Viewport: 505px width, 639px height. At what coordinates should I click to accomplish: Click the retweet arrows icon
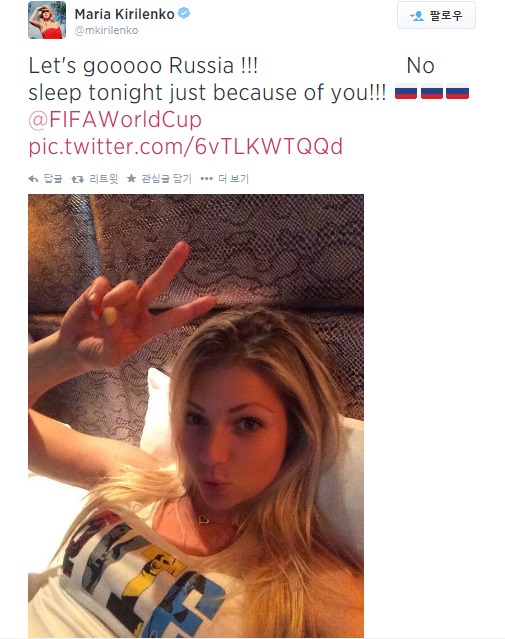tap(77, 179)
